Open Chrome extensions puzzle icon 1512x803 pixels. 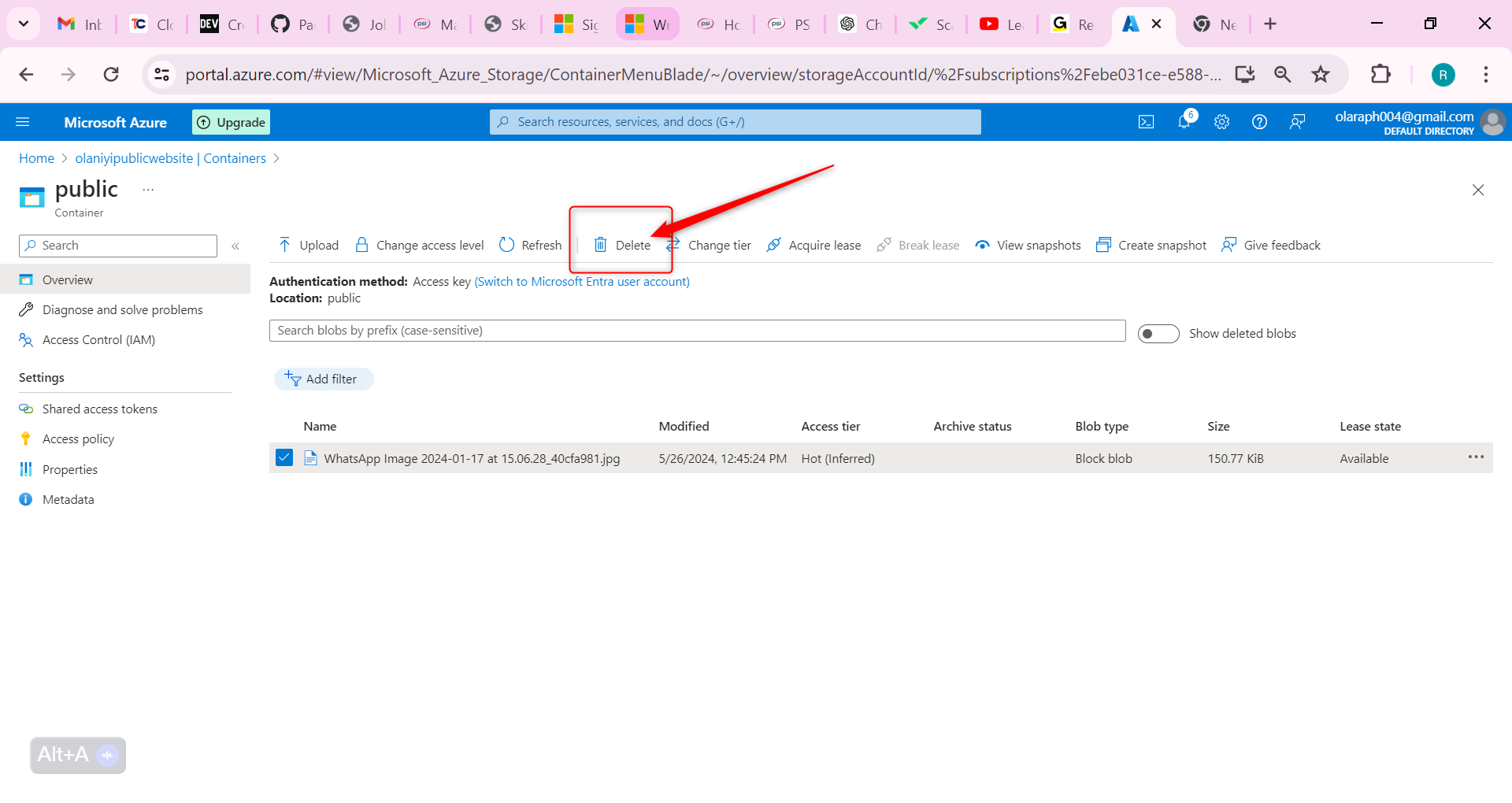[x=1380, y=74]
